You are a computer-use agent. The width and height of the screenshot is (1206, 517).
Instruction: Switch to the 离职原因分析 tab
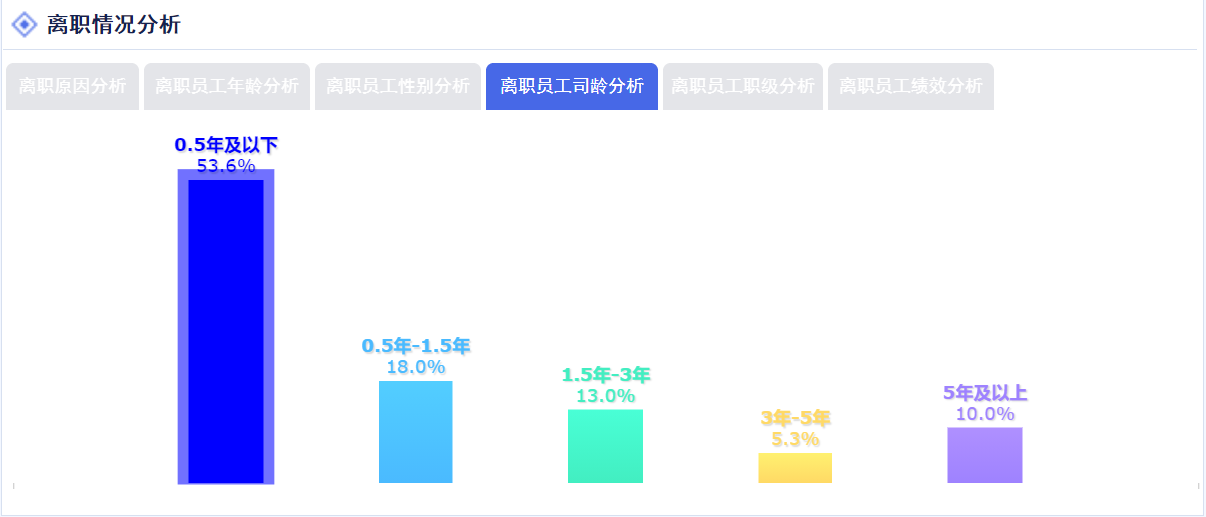click(72, 86)
